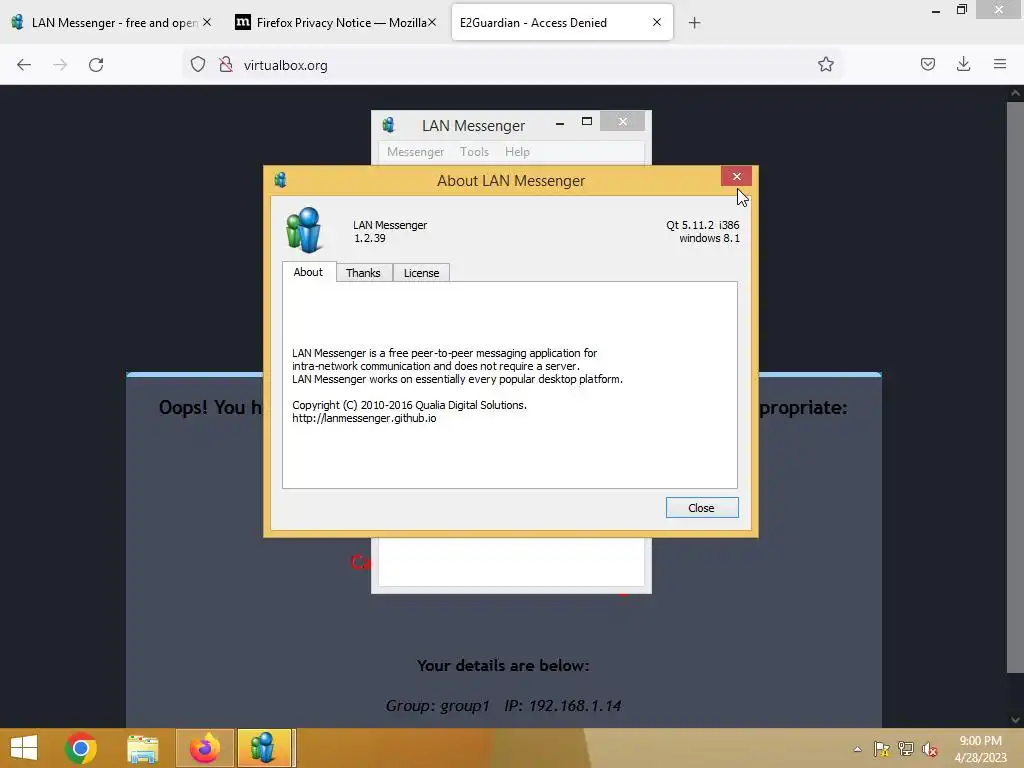Minimize the Firefox window
Viewport: 1024px width, 768px height.
pyautogui.click(x=936, y=10)
